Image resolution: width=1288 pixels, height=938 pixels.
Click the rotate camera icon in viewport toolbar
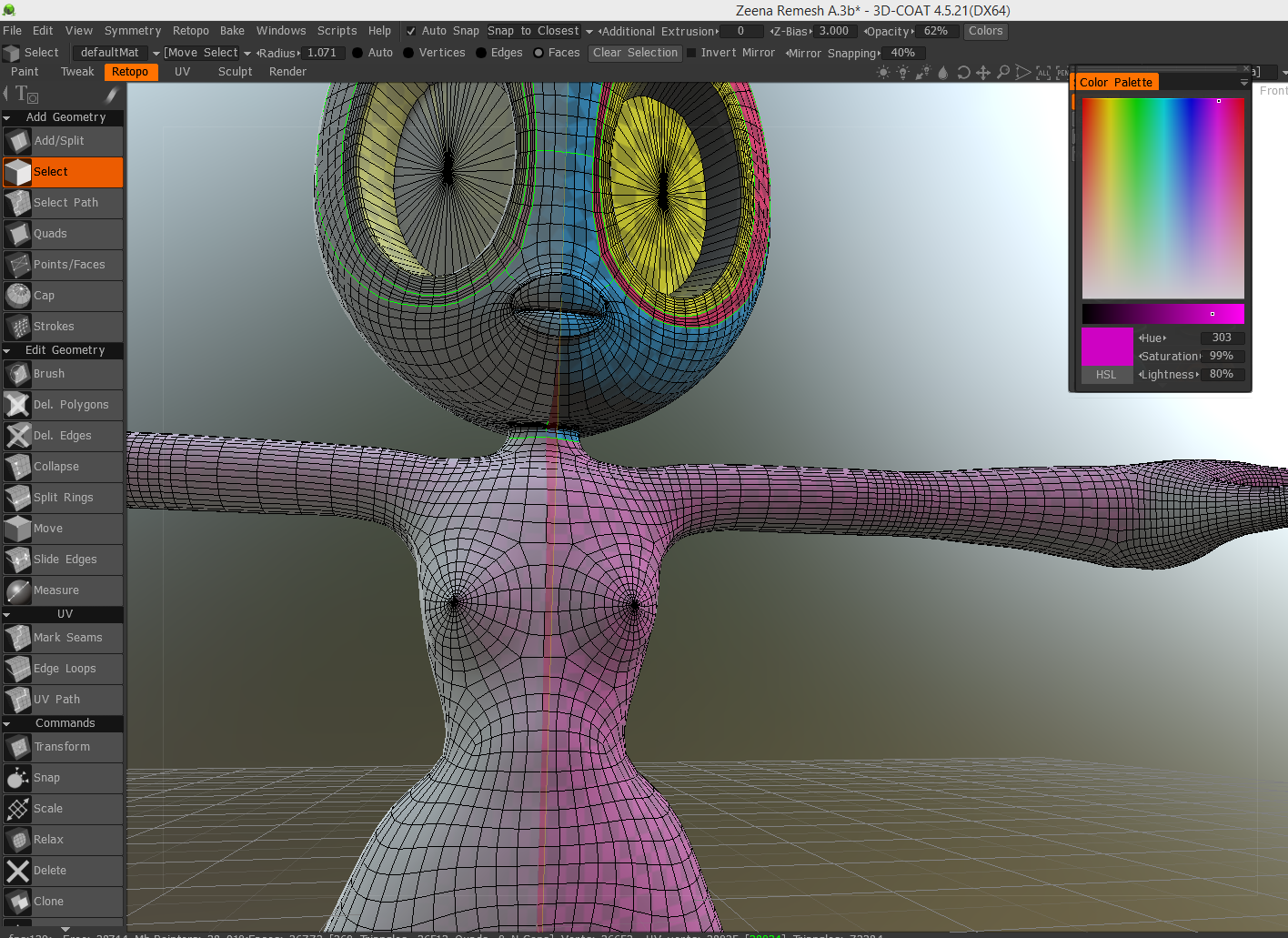[963, 73]
